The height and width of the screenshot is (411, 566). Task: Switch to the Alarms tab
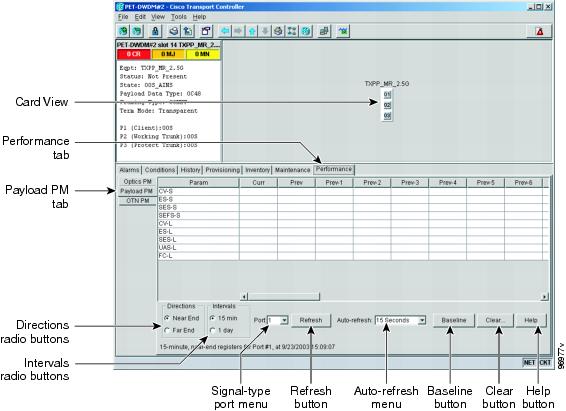point(129,170)
